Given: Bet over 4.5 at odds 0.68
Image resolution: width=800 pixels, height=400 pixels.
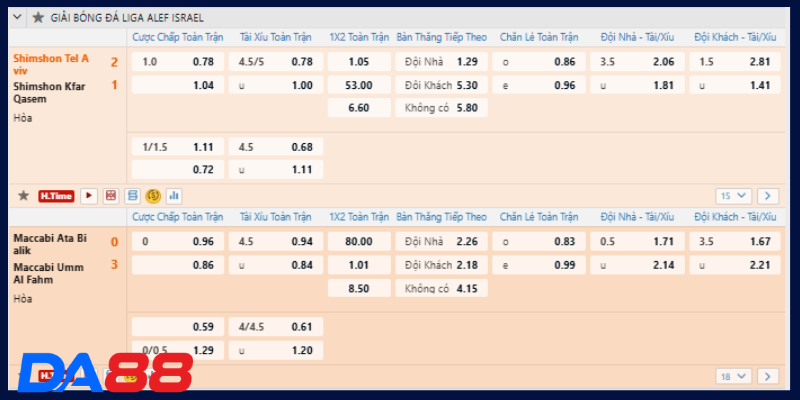Looking at the screenshot, I should click(x=276, y=147).
